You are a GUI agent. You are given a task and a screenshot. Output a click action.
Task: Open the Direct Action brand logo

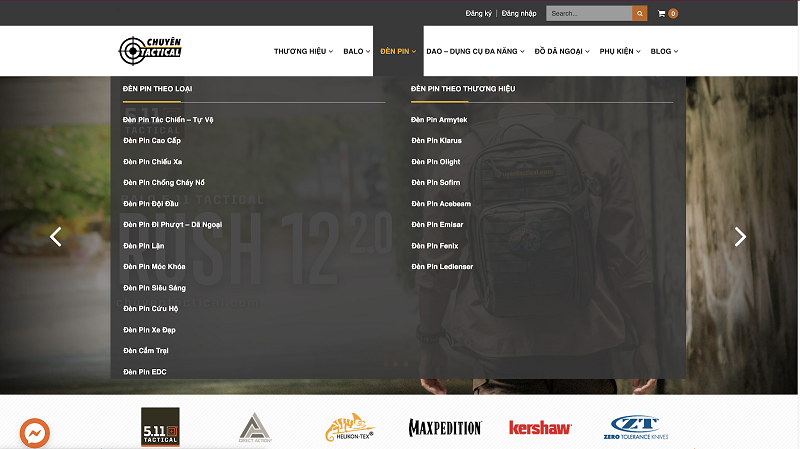(x=255, y=428)
